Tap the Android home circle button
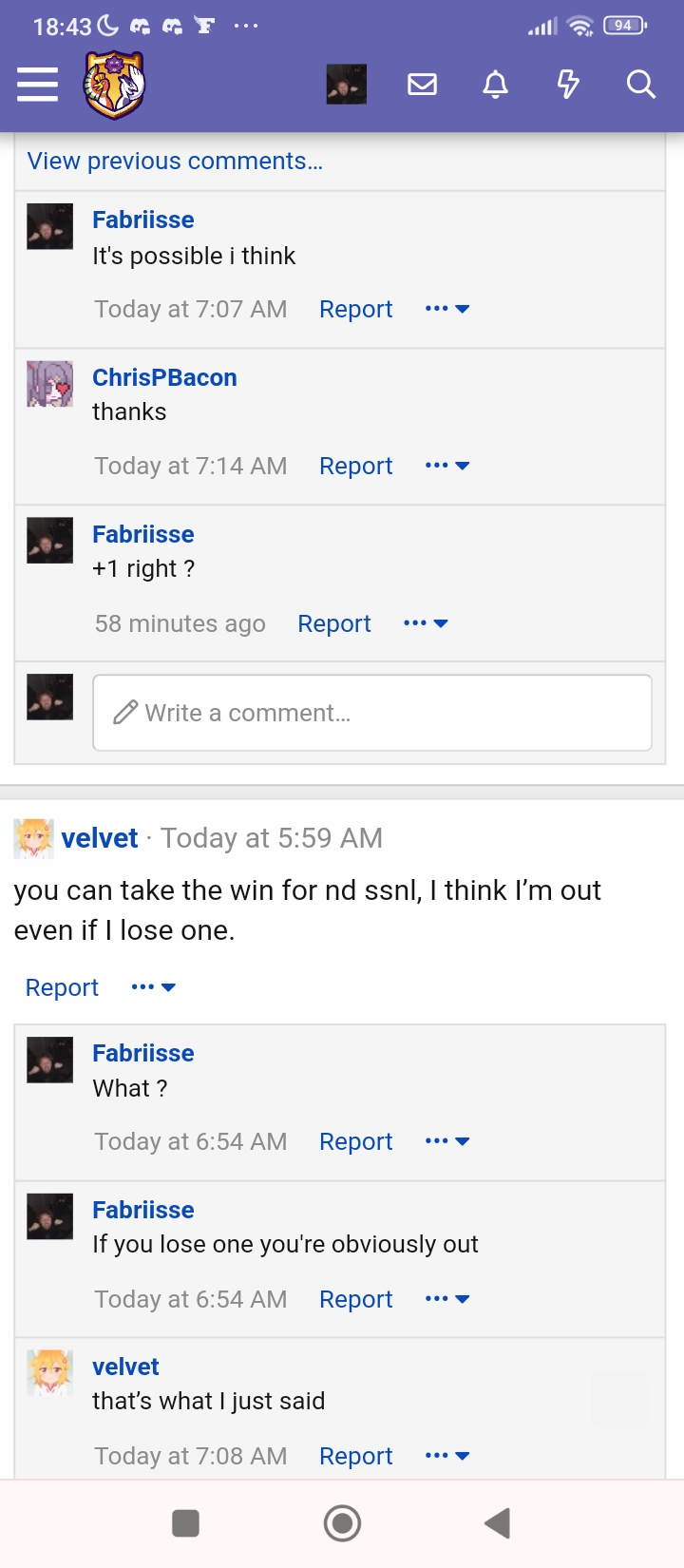The width and height of the screenshot is (684, 1568). [342, 1523]
